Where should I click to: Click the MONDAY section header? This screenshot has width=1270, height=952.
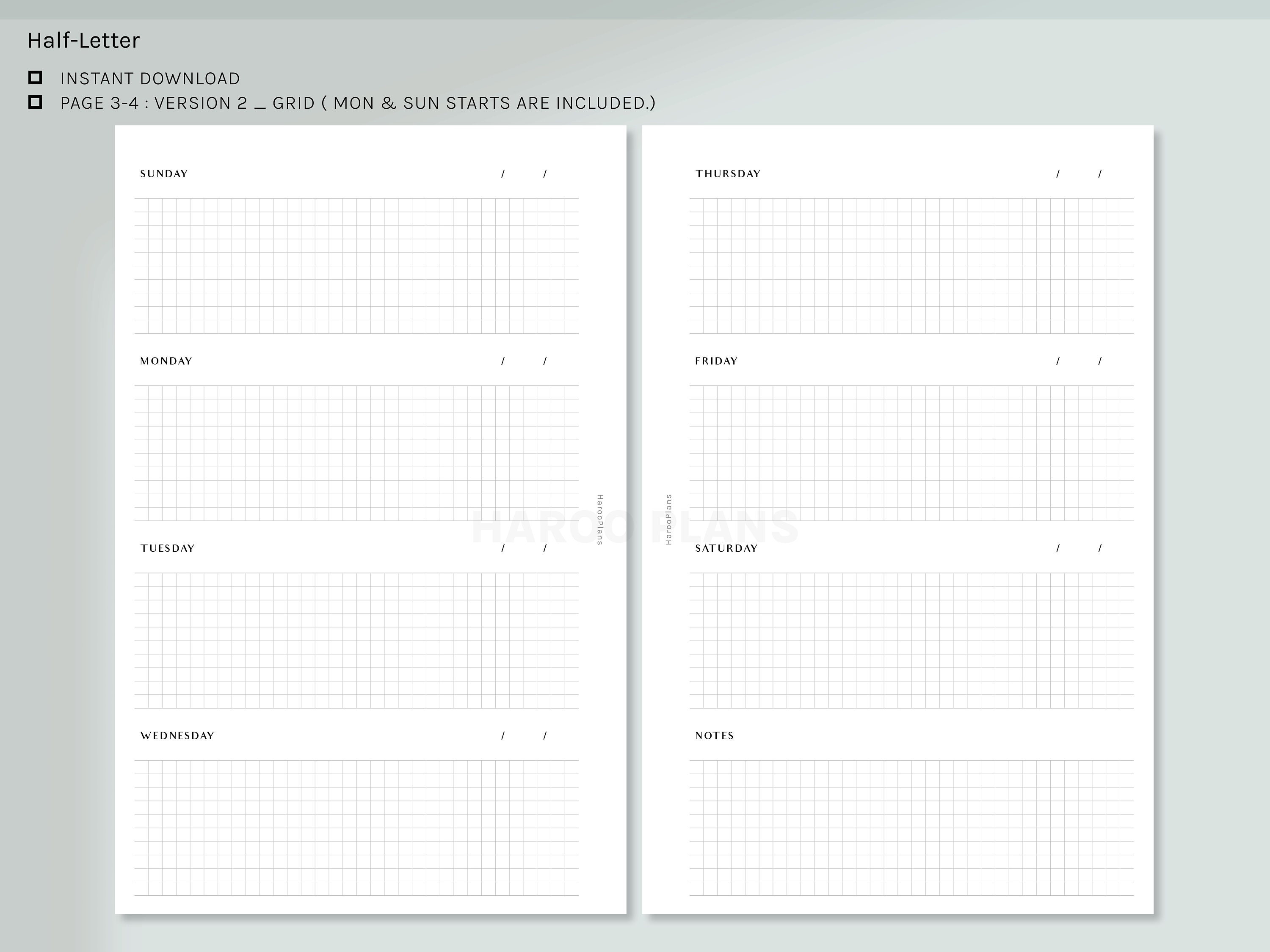tap(166, 361)
